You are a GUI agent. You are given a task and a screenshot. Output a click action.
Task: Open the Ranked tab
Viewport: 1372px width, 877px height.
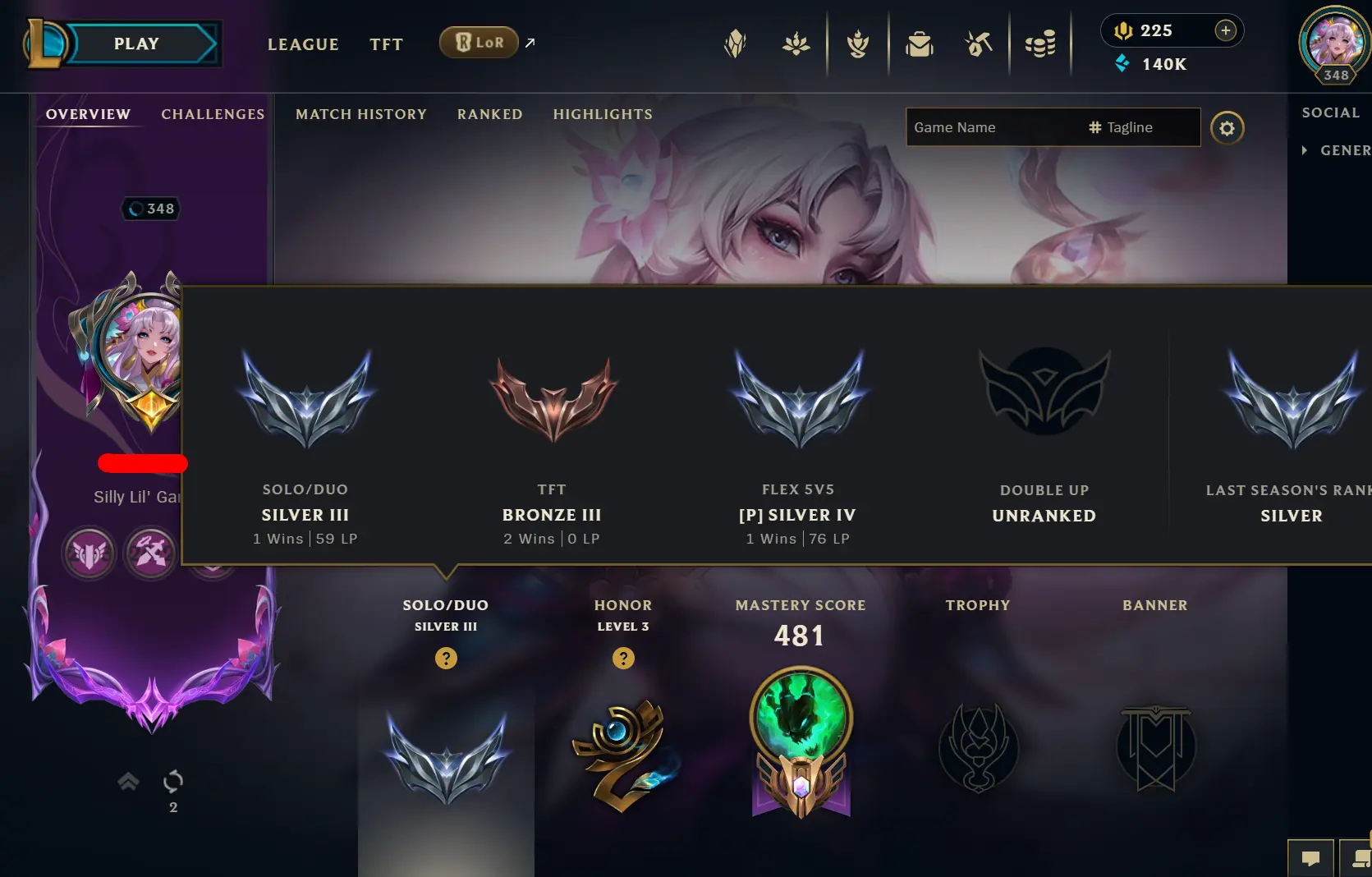(490, 114)
